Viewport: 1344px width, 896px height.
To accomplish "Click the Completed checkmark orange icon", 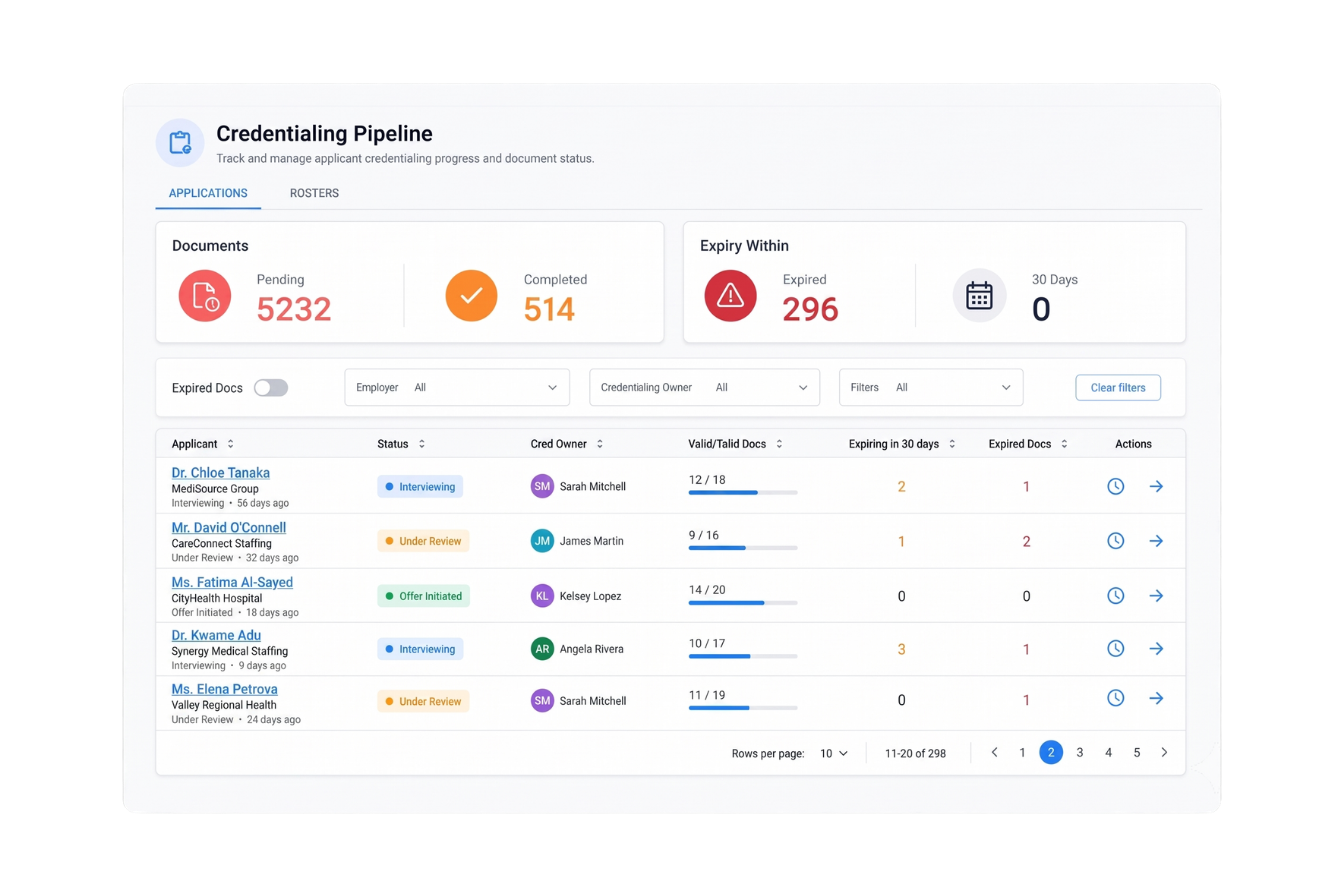I will tap(471, 296).
